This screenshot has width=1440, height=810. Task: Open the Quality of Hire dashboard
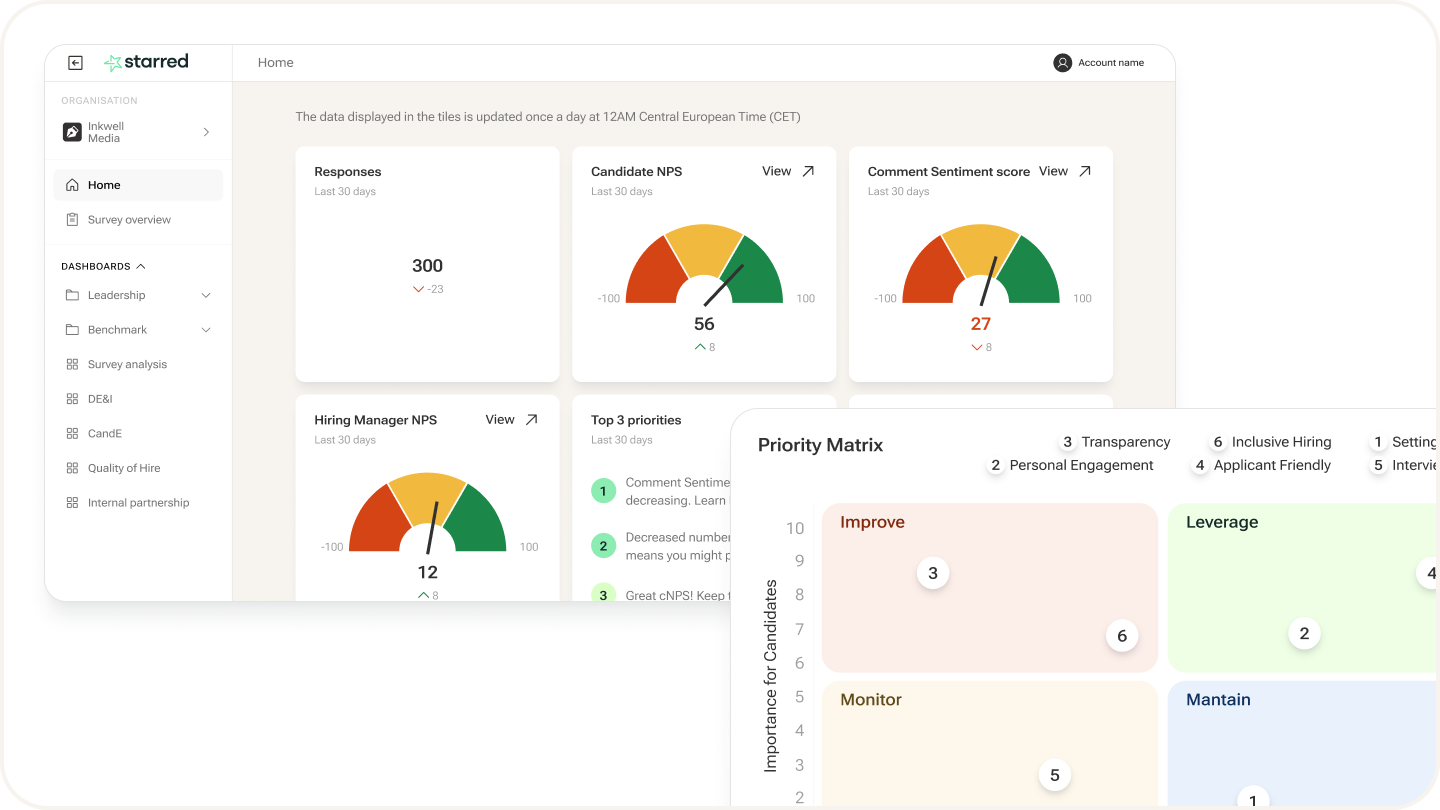pyautogui.click(x=124, y=468)
